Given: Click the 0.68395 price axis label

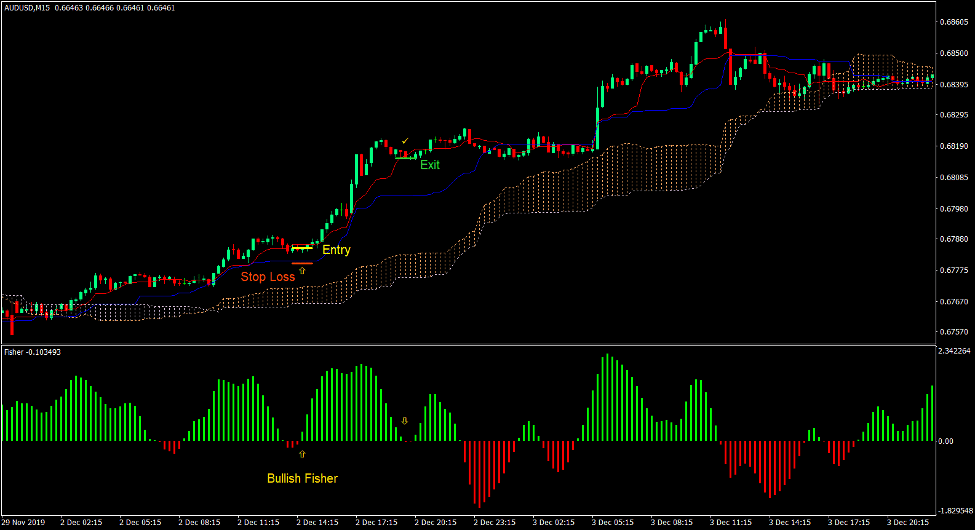Looking at the screenshot, I should pos(953,84).
